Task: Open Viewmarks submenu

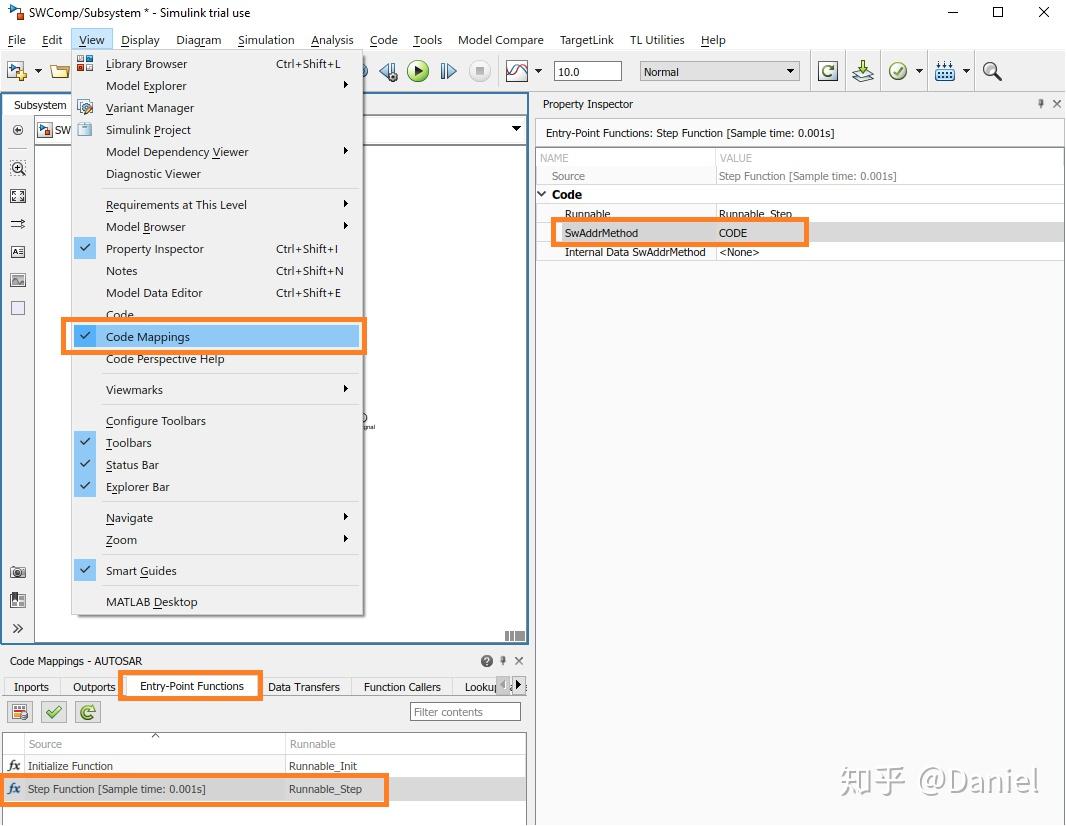Action: [x=216, y=390]
